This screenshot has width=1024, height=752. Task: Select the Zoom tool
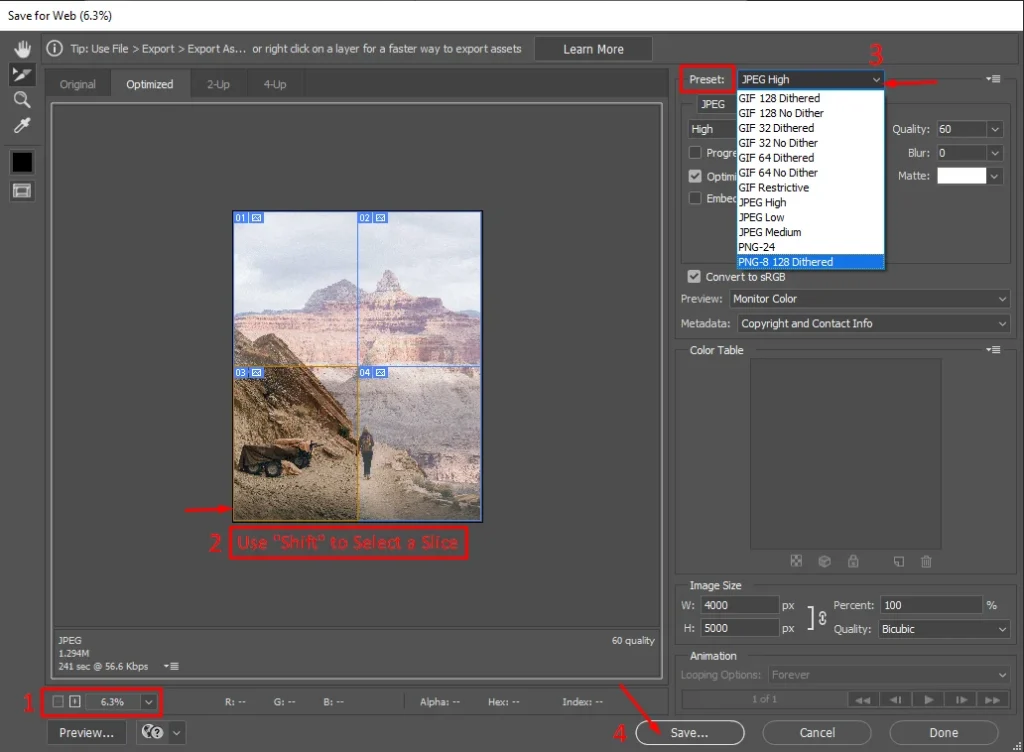pos(22,100)
